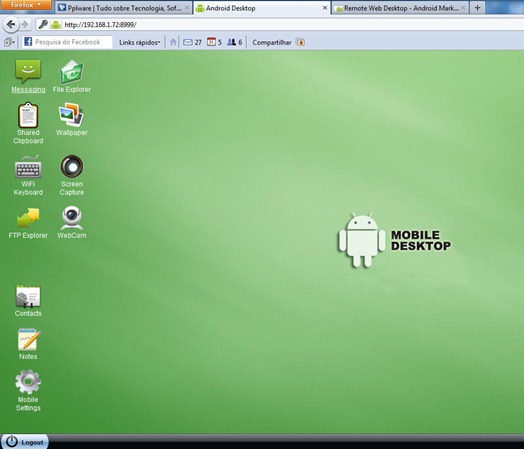Open friend requests icon showing 6
This screenshot has width=524, height=449.
(234, 42)
